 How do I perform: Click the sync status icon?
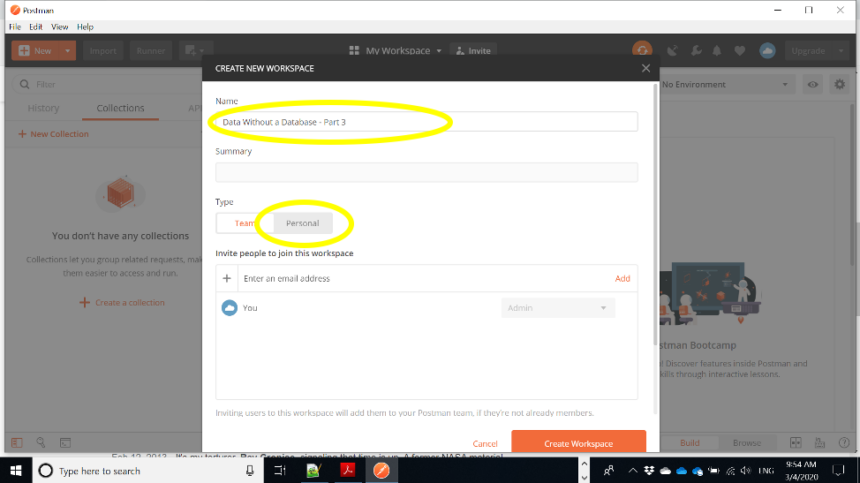(642, 50)
